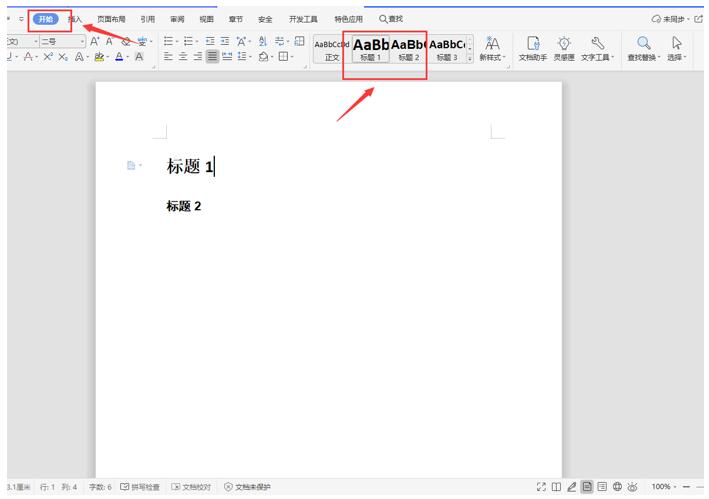
Task: Expand the styles gallery more arrow
Action: (x=470, y=58)
